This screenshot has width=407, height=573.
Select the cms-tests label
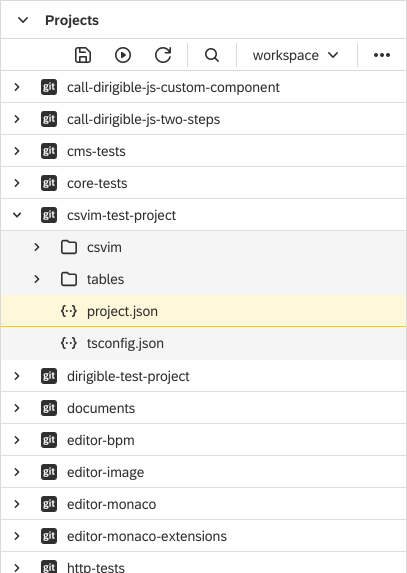pos(96,151)
